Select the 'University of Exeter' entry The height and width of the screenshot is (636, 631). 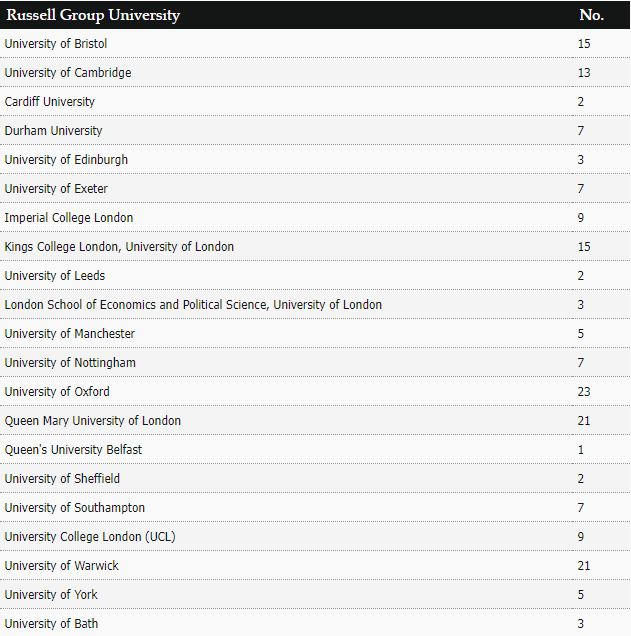point(56,189)
